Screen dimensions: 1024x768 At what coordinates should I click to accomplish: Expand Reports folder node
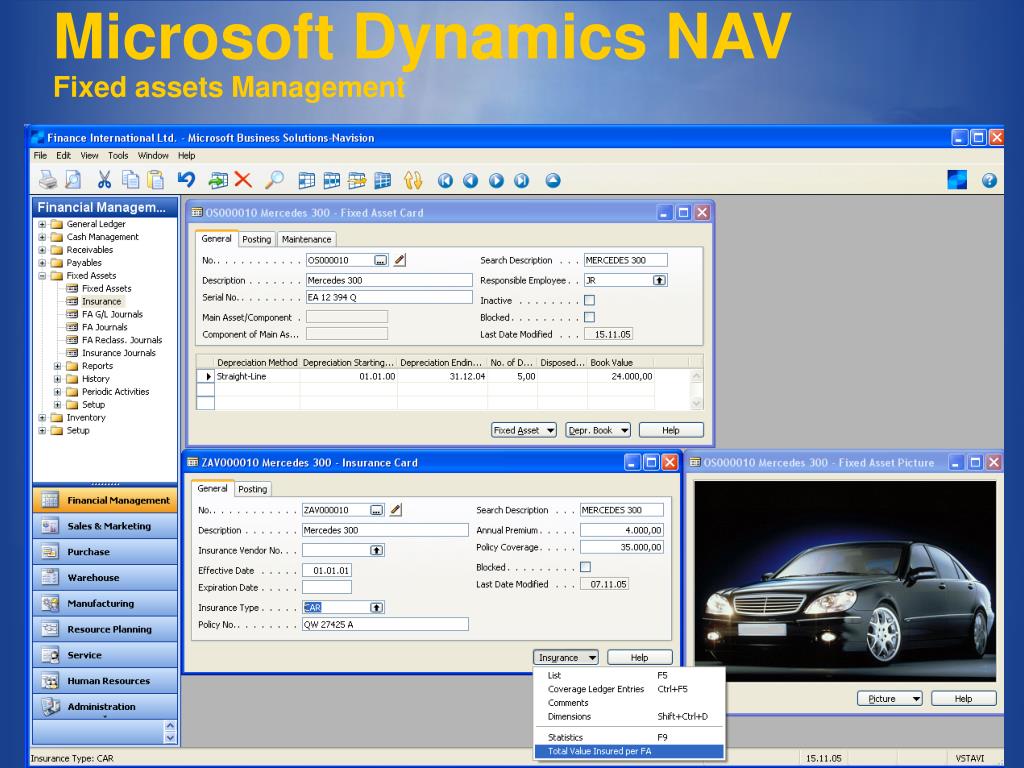pos(57,366)
